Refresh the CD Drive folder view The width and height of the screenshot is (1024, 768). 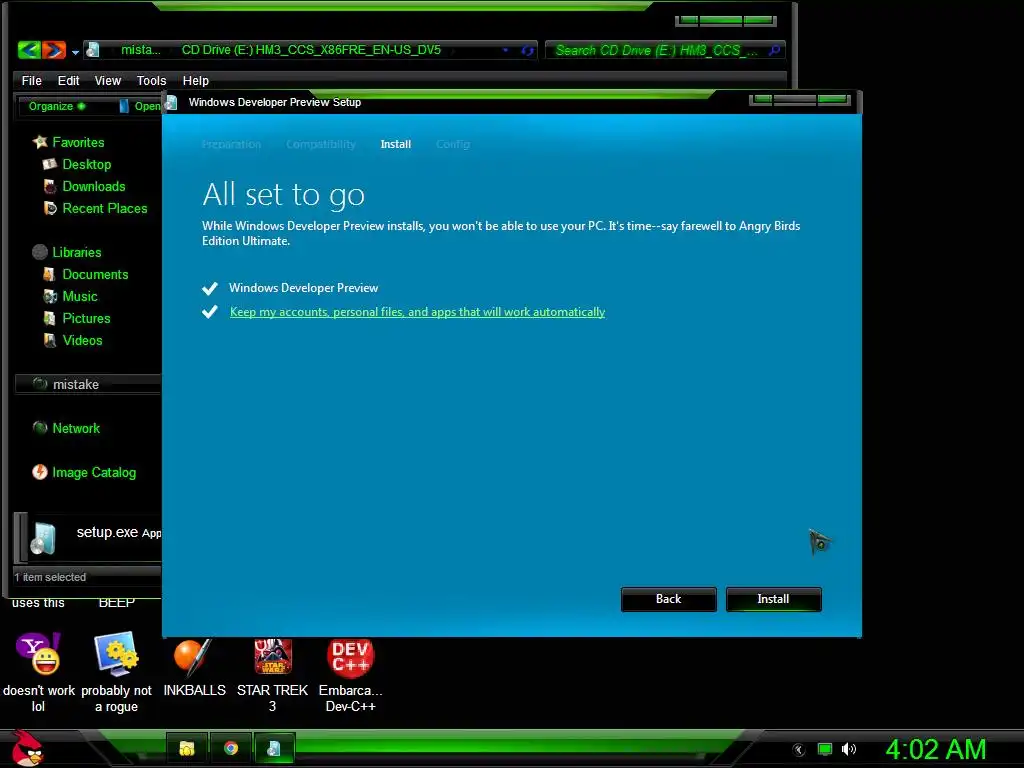(x=527, y=50)
